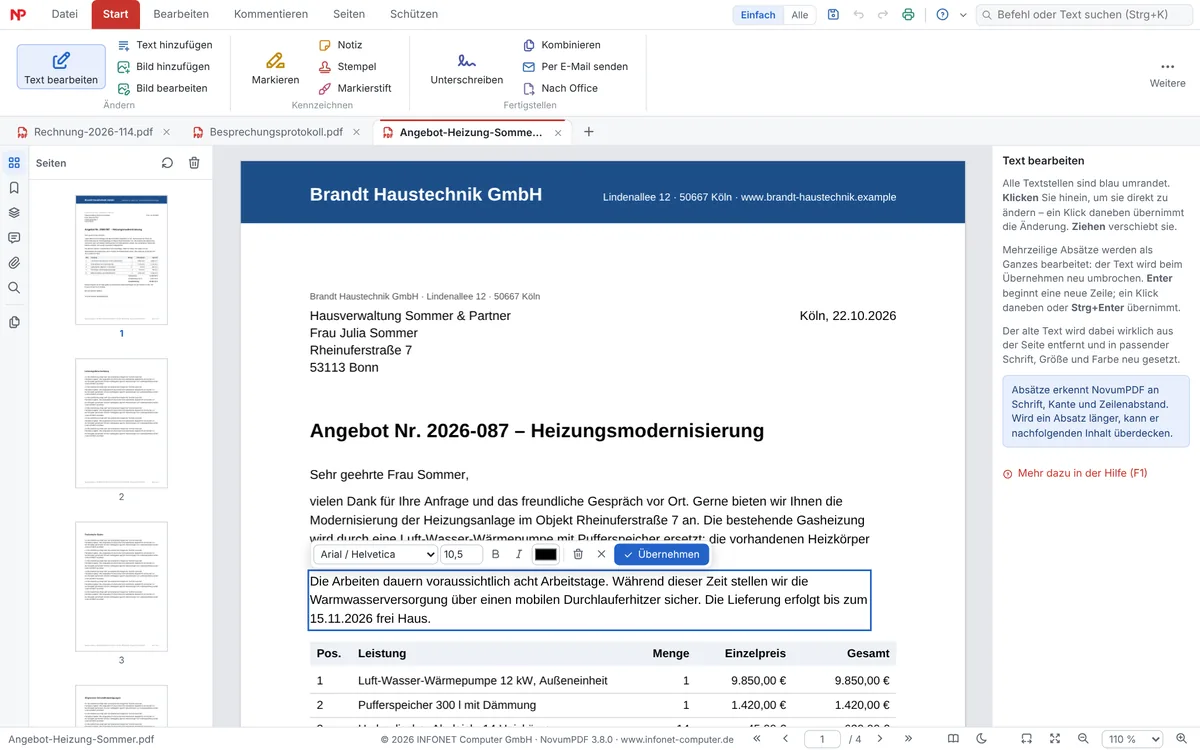Image resolution: width=1200 pixels, height=750 pixels.
Task: Open the Arial / Helvetica font dropdown
Action: (376, 554)
